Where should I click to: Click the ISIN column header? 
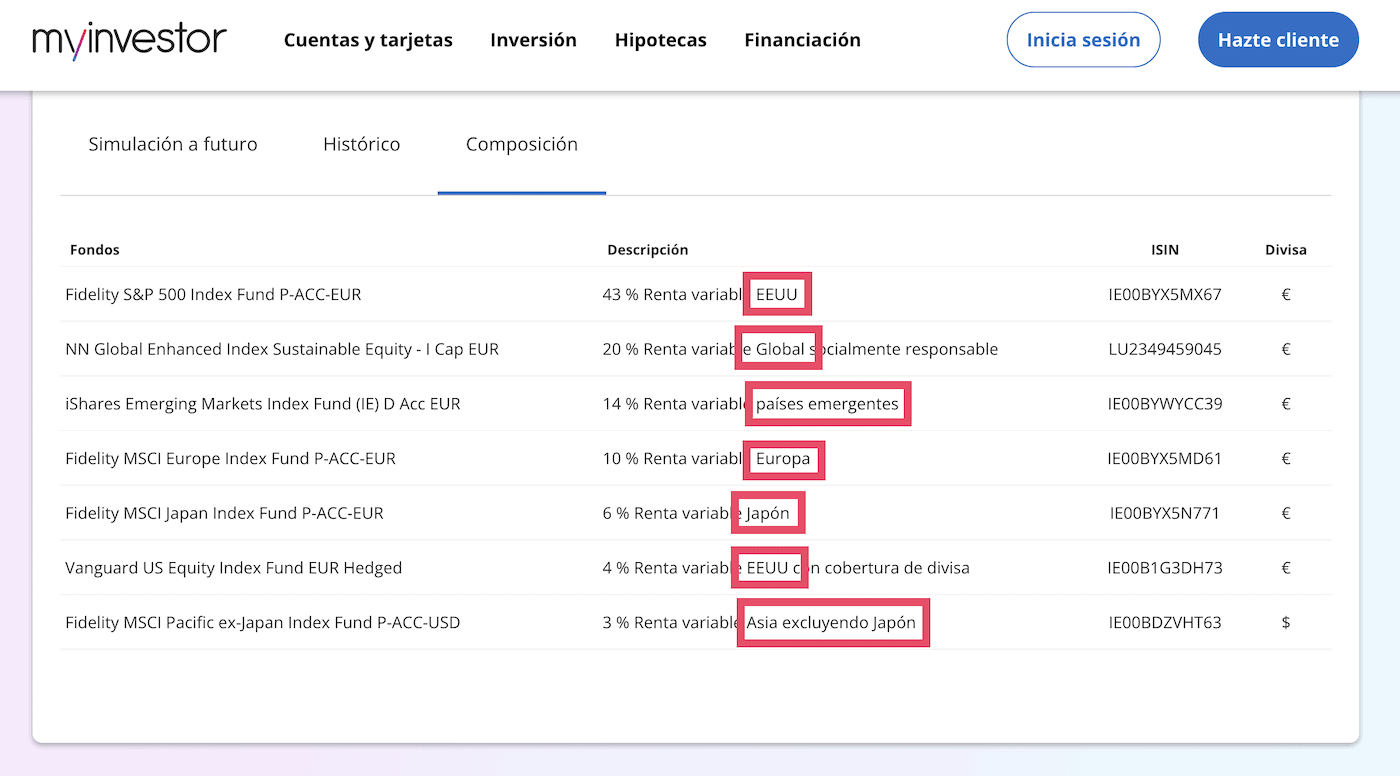pos(1165,250)
